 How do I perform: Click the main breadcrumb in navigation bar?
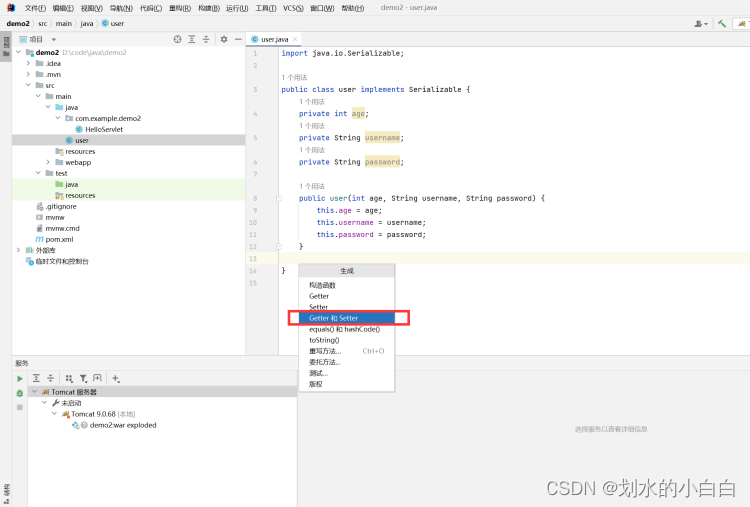point(64,23)
